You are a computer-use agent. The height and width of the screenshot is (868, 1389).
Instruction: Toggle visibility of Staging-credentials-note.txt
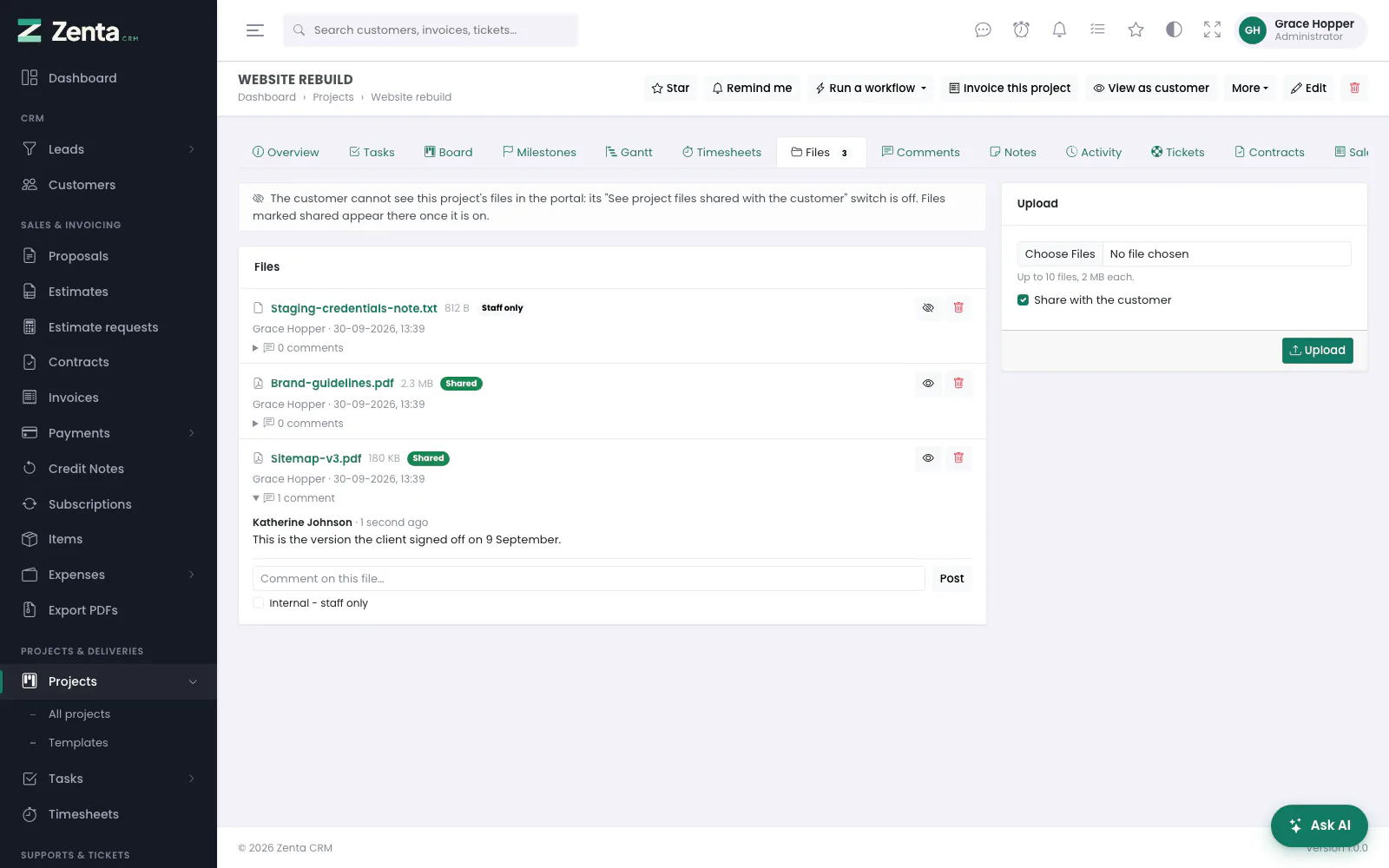(928, 308)
